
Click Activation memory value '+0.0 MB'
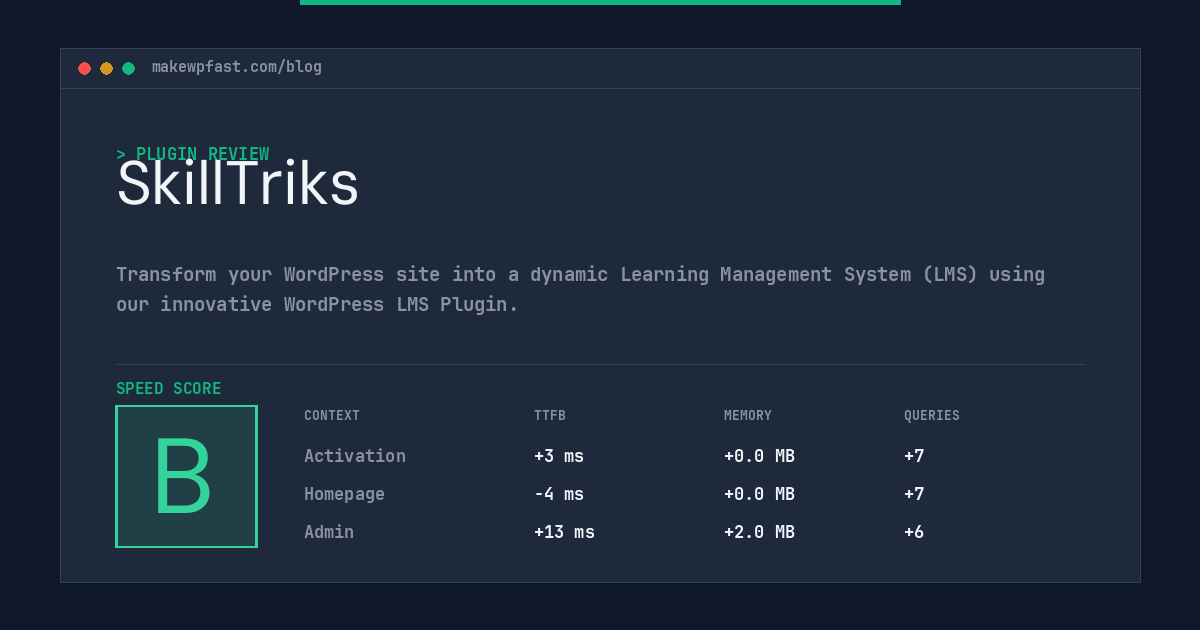tap(759, 456)
